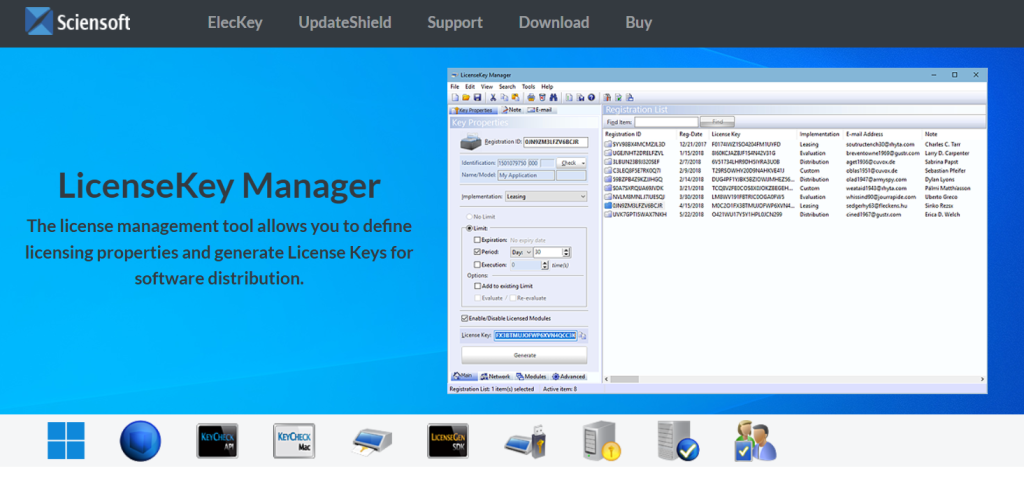Click the Find binoculars toolbar icon
Screen dimensions: 1024x478
[x=552, y=97]
